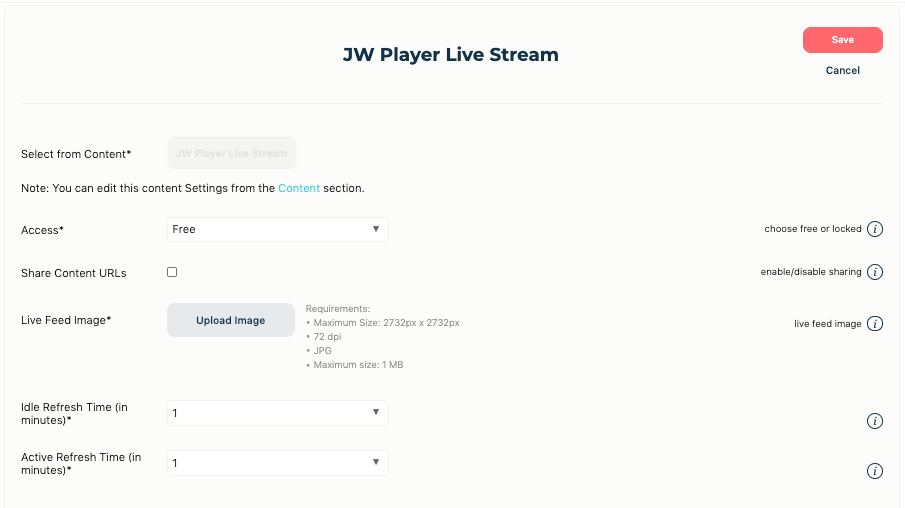This screenshot has height=508, width=905.
Task: Click the Active Refresh Time label
Action: click(81, 464)
